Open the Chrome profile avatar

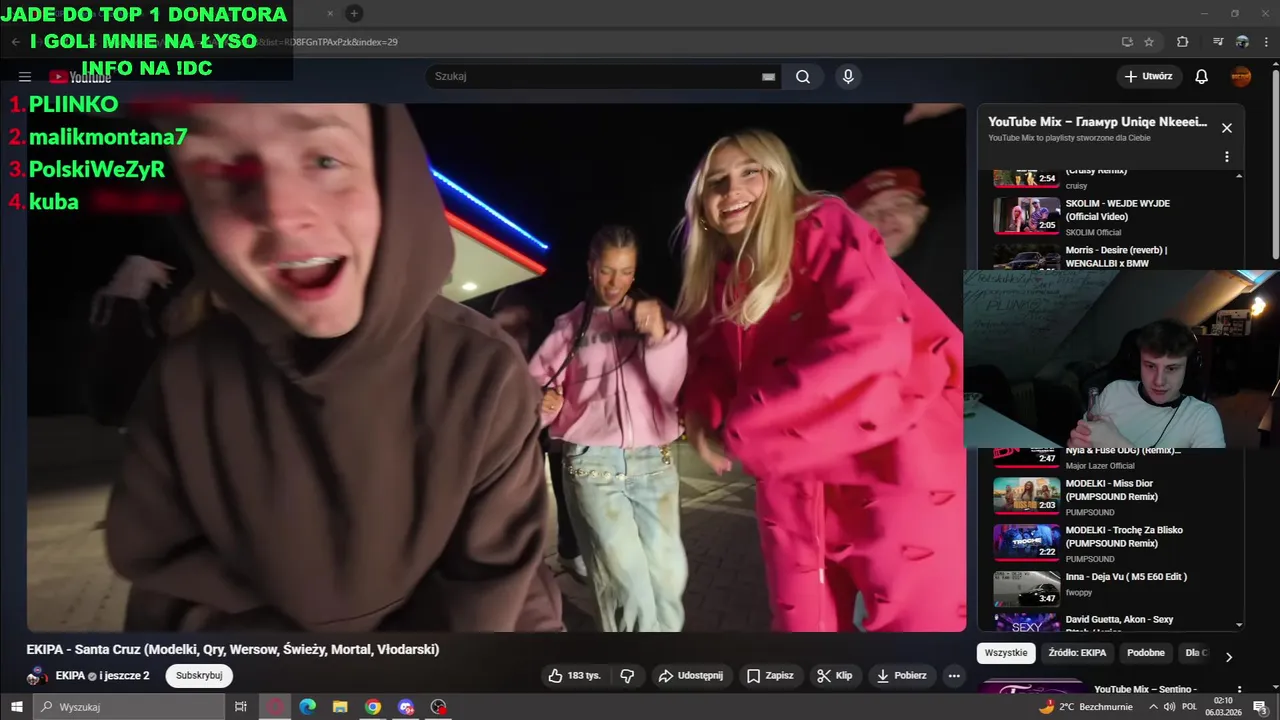(1242, 42)
